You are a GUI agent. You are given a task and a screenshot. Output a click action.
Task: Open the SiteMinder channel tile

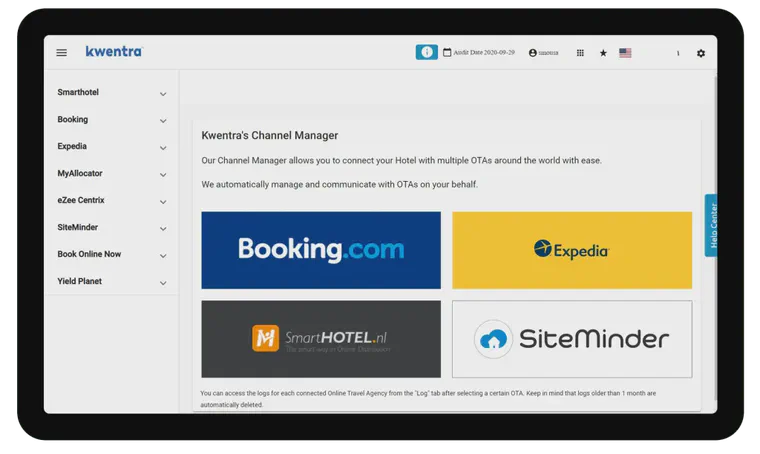tap(572, 339)
